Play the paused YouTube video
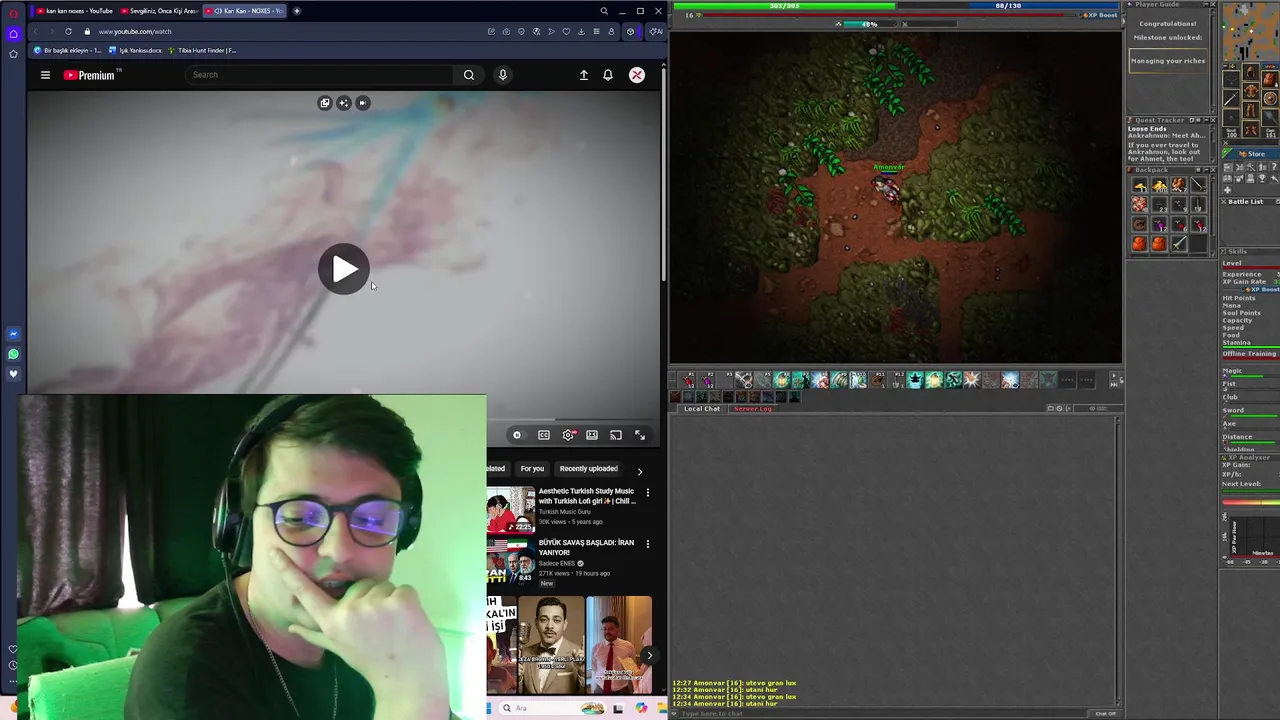This screenshot has width=1280, height=720. tap(344, 269)
